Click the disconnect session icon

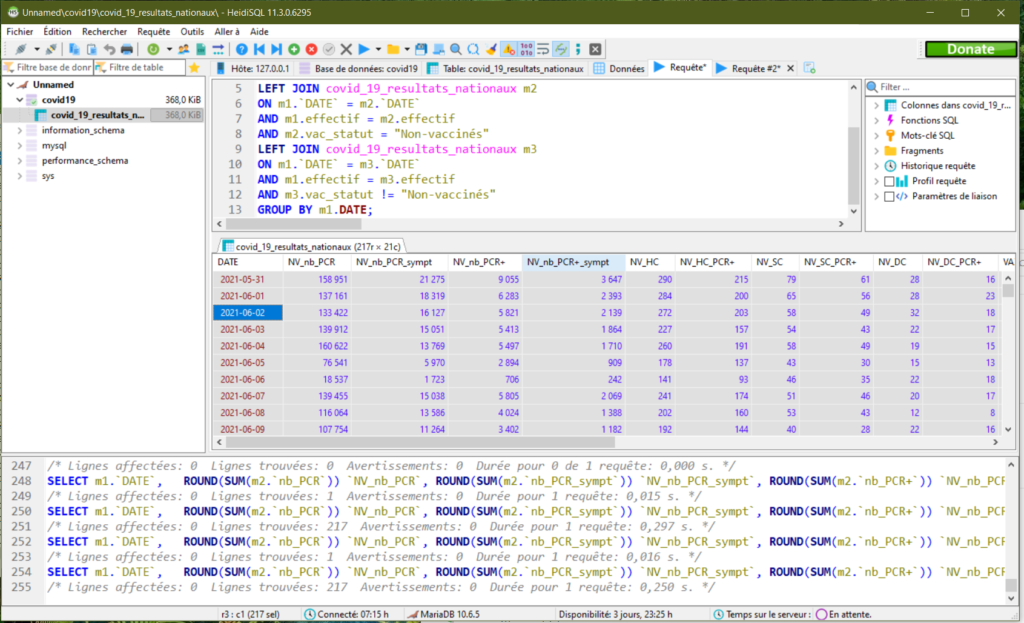[51, 49]
